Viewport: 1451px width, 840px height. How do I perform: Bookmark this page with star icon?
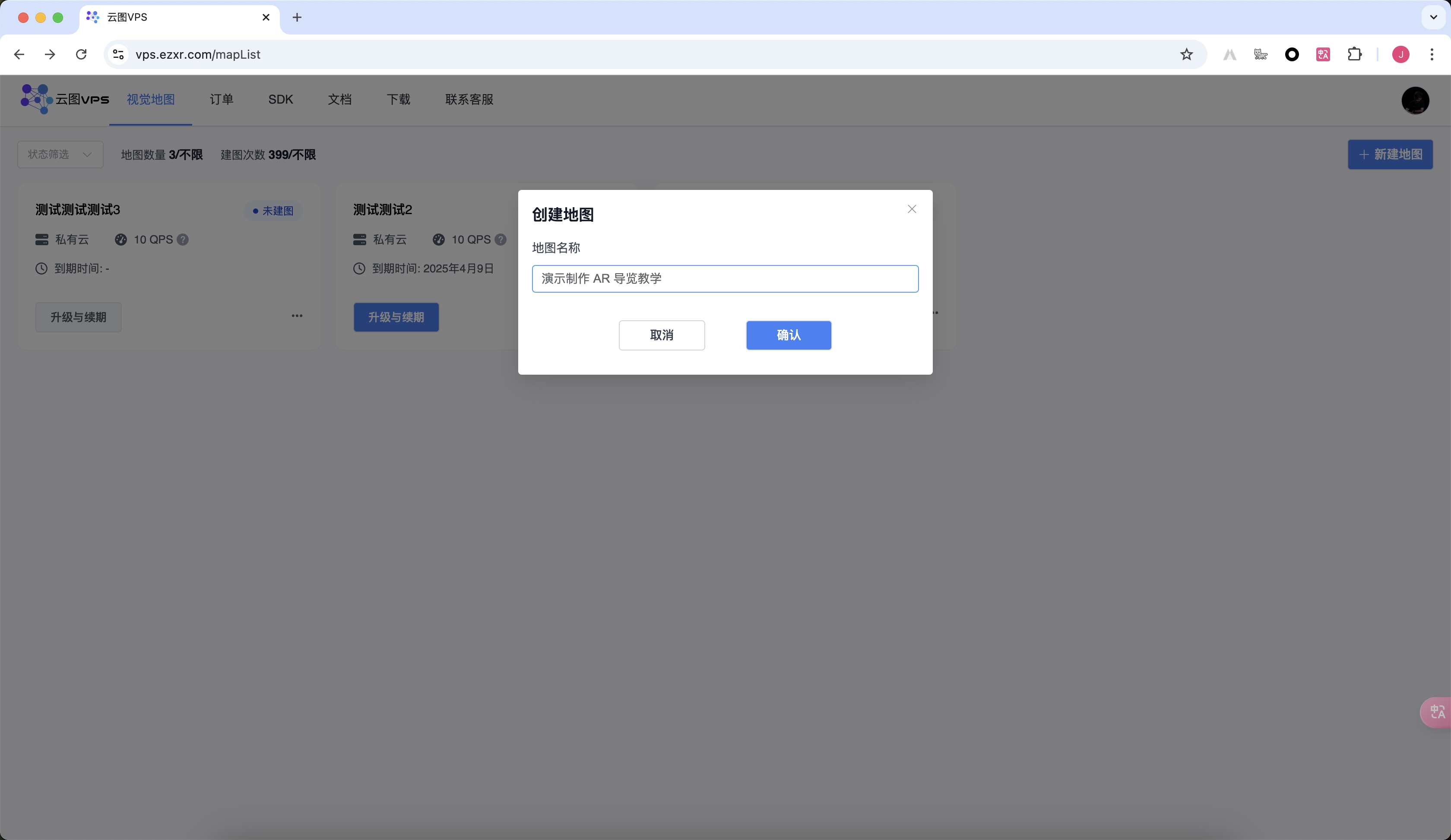1186,54
